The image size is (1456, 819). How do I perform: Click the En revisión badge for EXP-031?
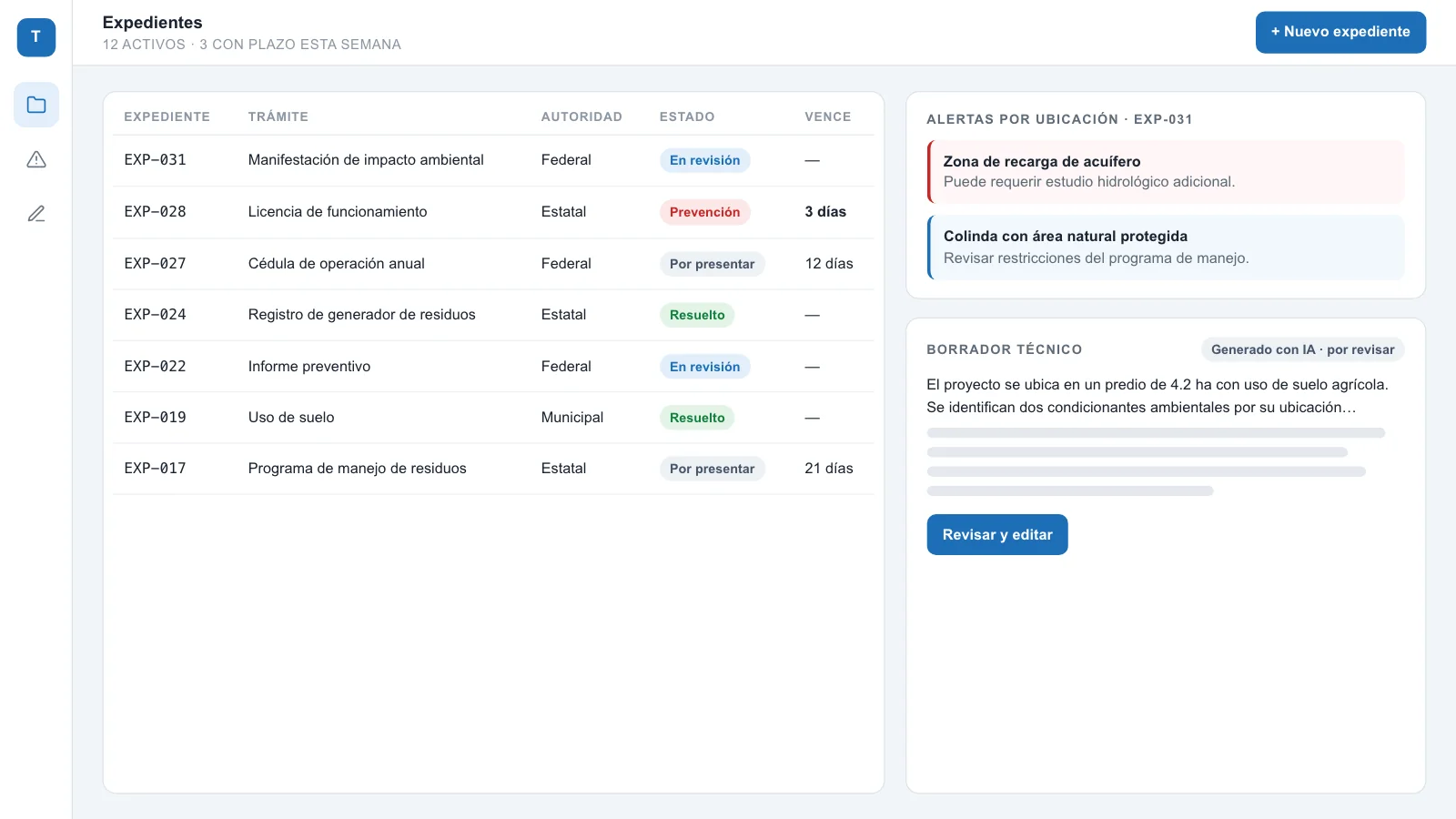pyautogui.click(x=705, y=160)
